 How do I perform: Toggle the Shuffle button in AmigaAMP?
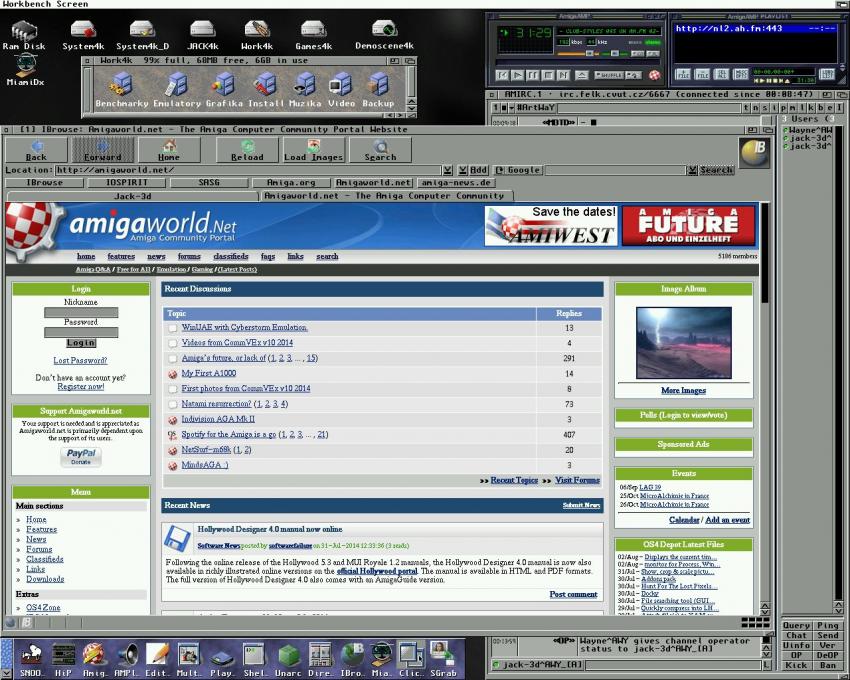point(608,75)
